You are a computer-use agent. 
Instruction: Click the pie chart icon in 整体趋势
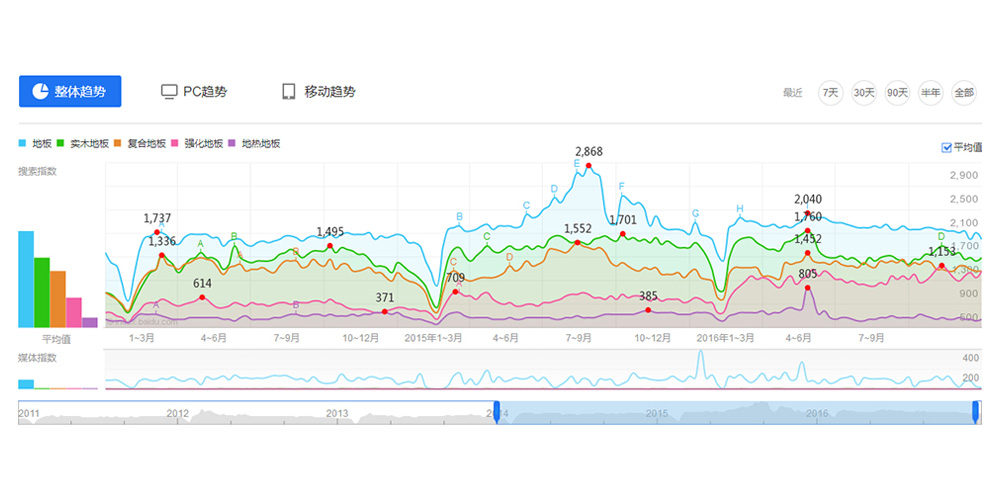40,91
